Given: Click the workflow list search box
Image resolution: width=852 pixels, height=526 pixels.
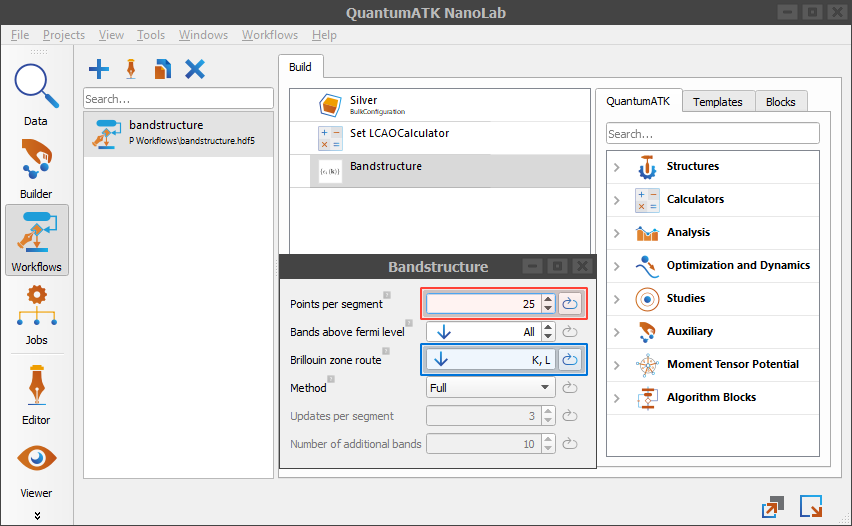Looking at the screenshot, I should (x=178, y=99).
